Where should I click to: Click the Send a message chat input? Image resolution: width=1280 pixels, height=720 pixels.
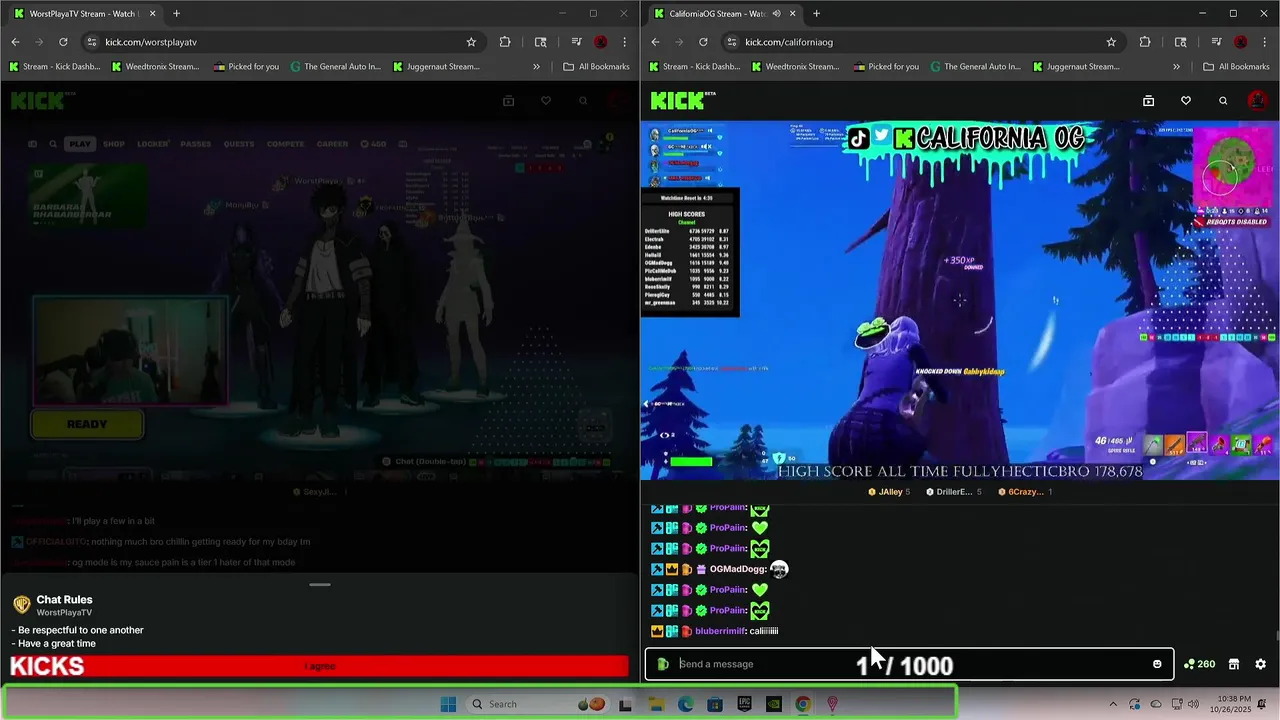[x=909, y=664]
